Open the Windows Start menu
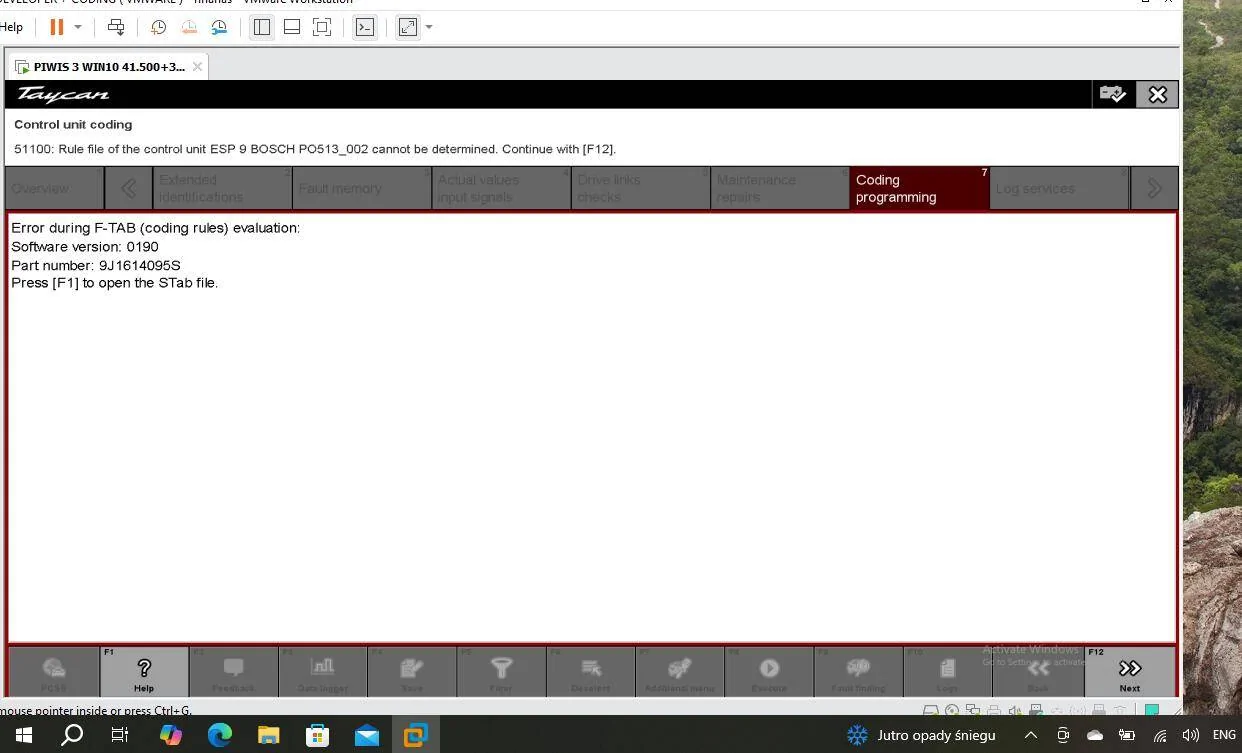This screenshot has height=753, width=1242. (x=24, y=735)
